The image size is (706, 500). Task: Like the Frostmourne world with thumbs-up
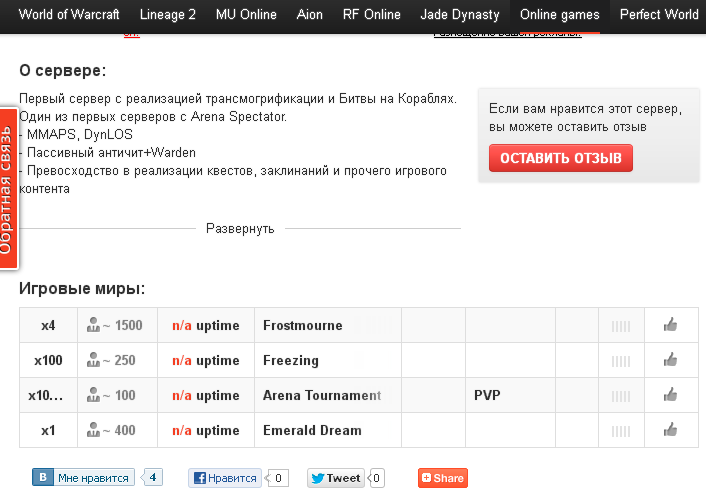pos(670,324)
